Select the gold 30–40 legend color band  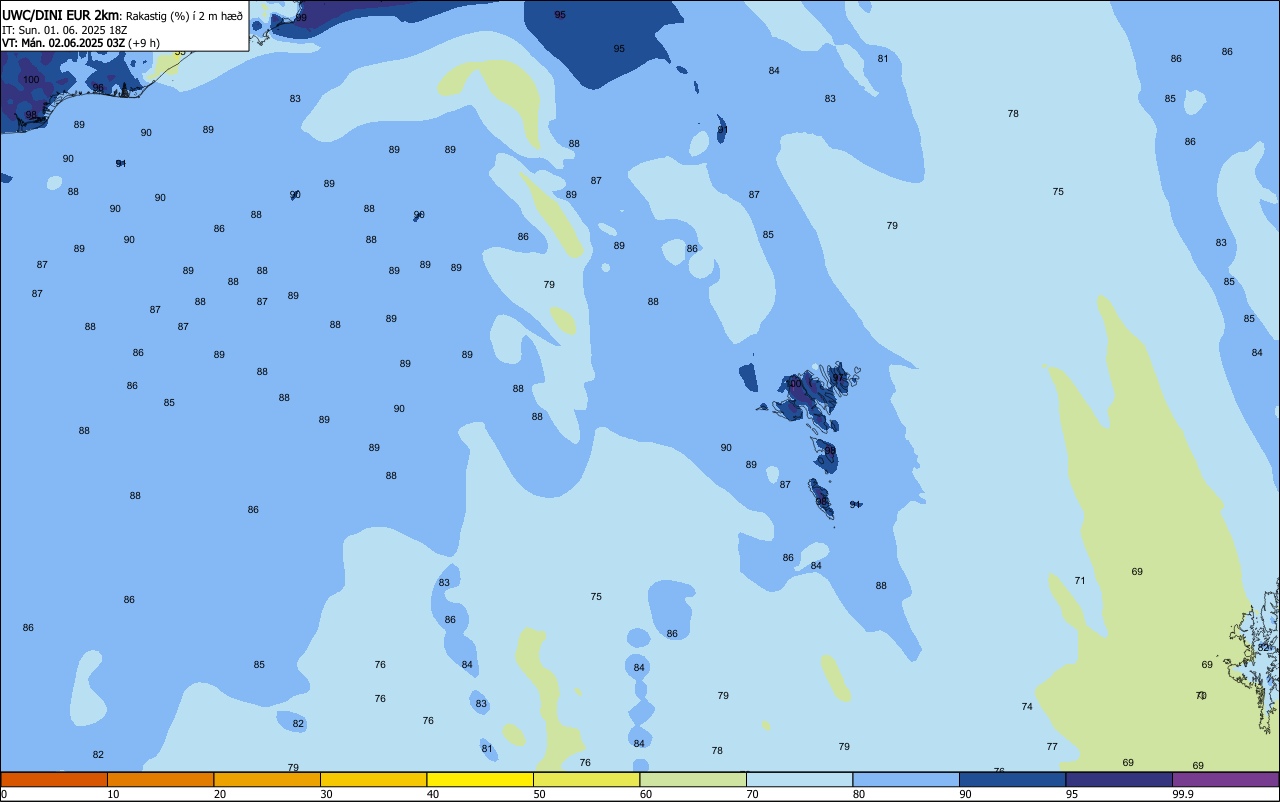click(373, 779)
